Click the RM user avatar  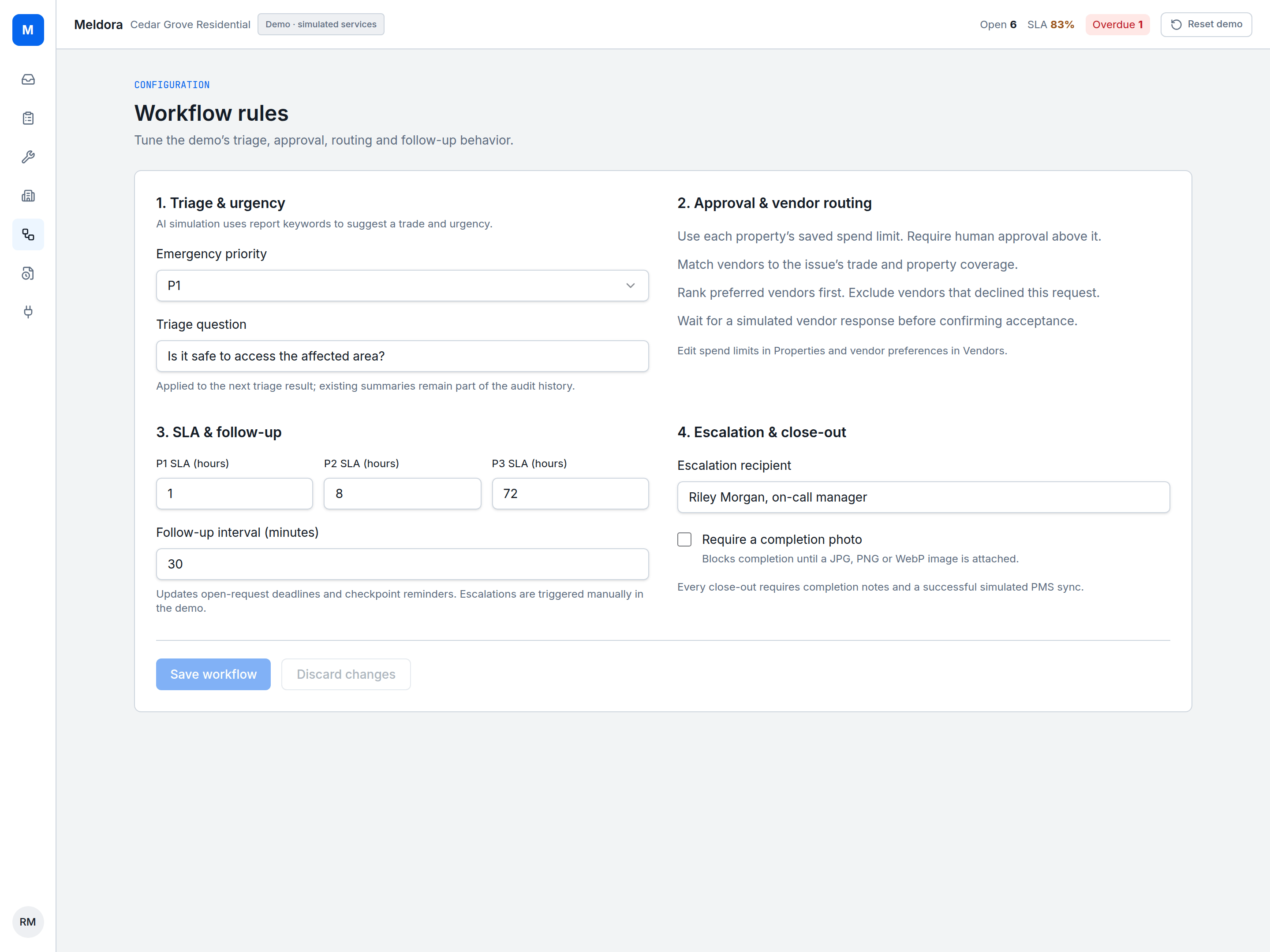pos(27,922)
